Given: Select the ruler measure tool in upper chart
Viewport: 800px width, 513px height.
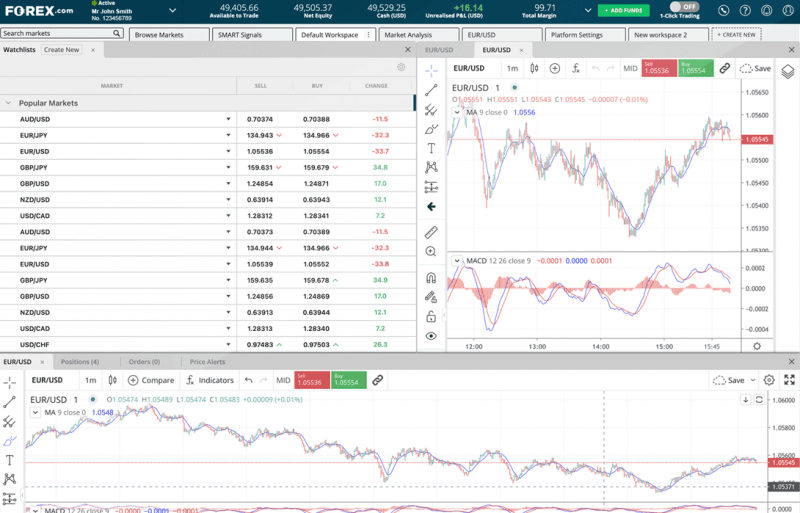Looking at the screenshot, I should [x=431, y=232].
